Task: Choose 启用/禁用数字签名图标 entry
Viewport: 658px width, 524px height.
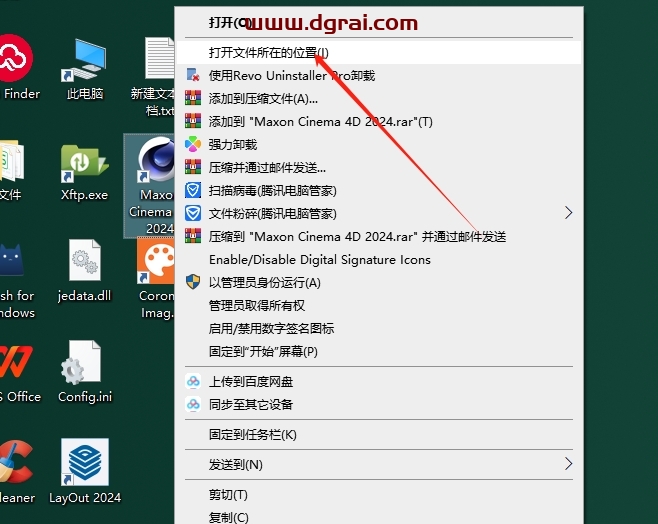Action: coord(379,328)
